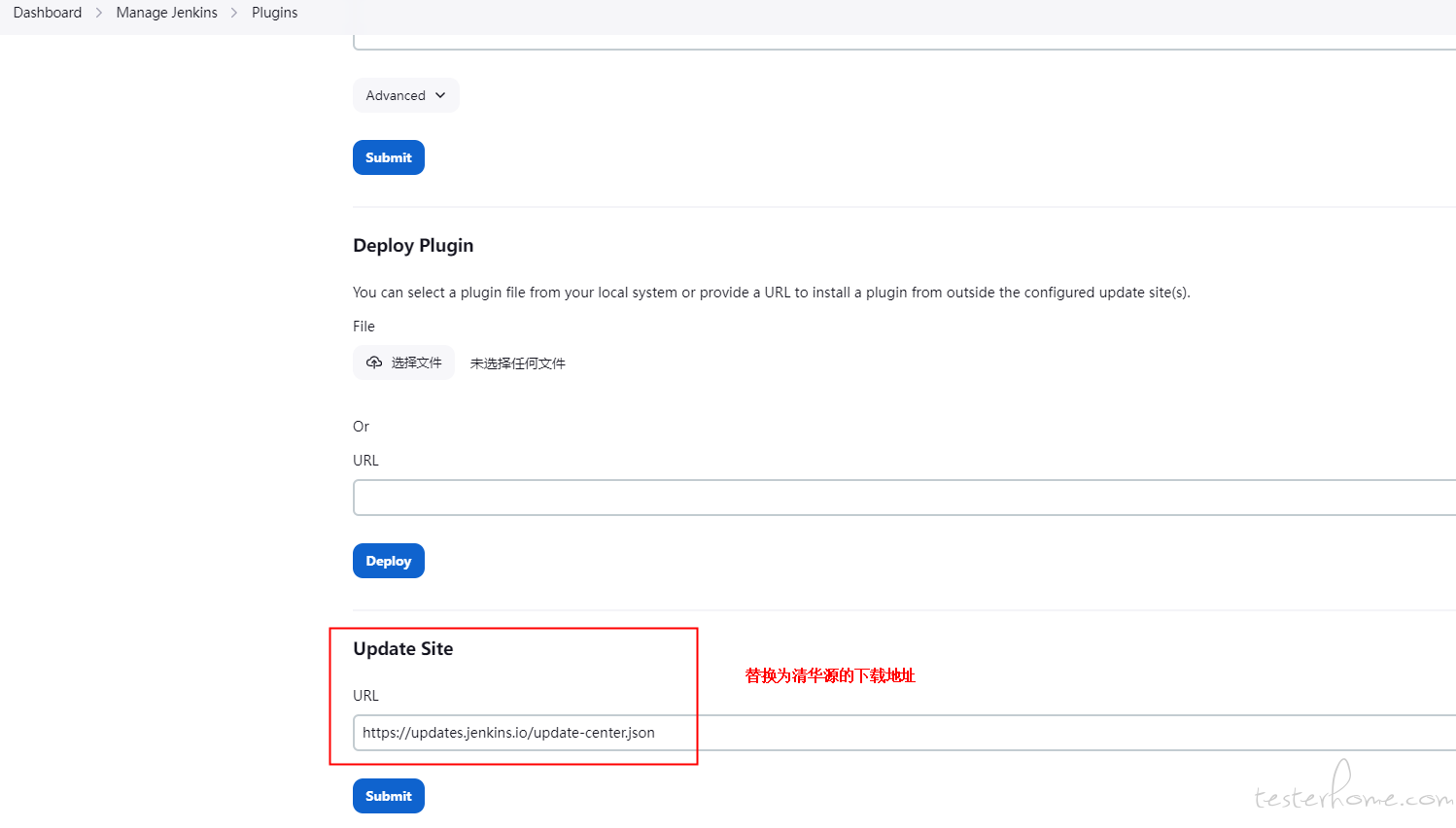This screenshot has height=828, width=1456.
Task: Click the Deploy button
Action: tap(389, 561)
